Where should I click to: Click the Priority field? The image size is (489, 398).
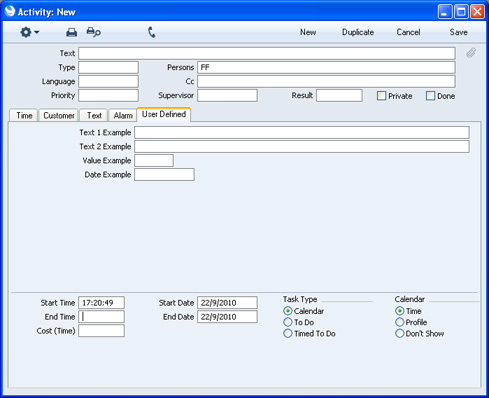(x=108, y=95)
